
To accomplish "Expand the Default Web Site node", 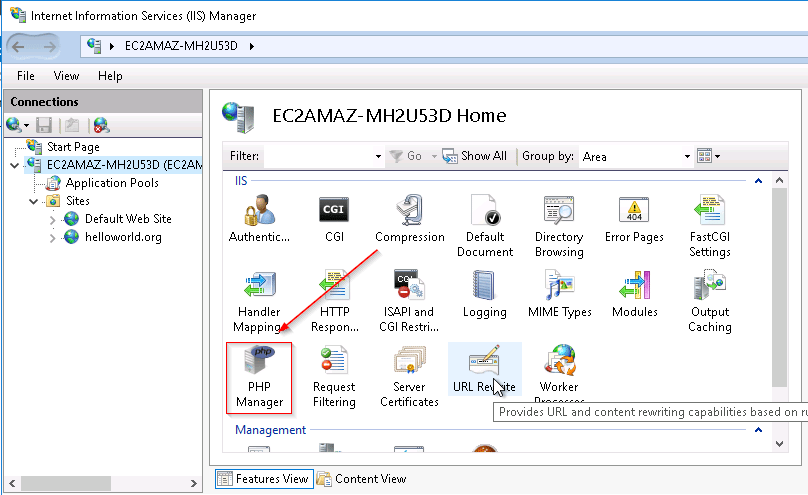I will [53, 220].
